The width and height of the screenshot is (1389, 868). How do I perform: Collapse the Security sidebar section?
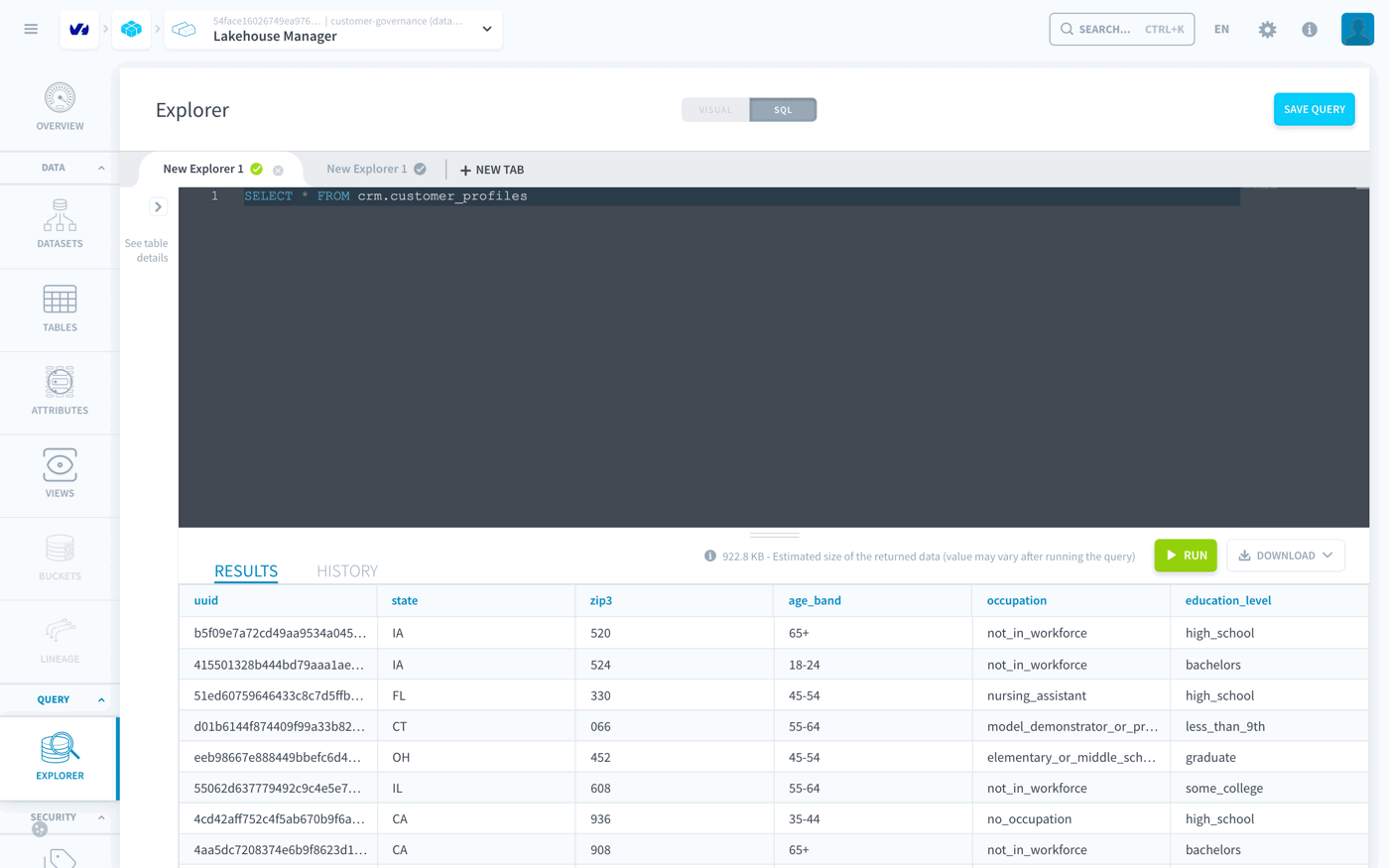point(101,817)
